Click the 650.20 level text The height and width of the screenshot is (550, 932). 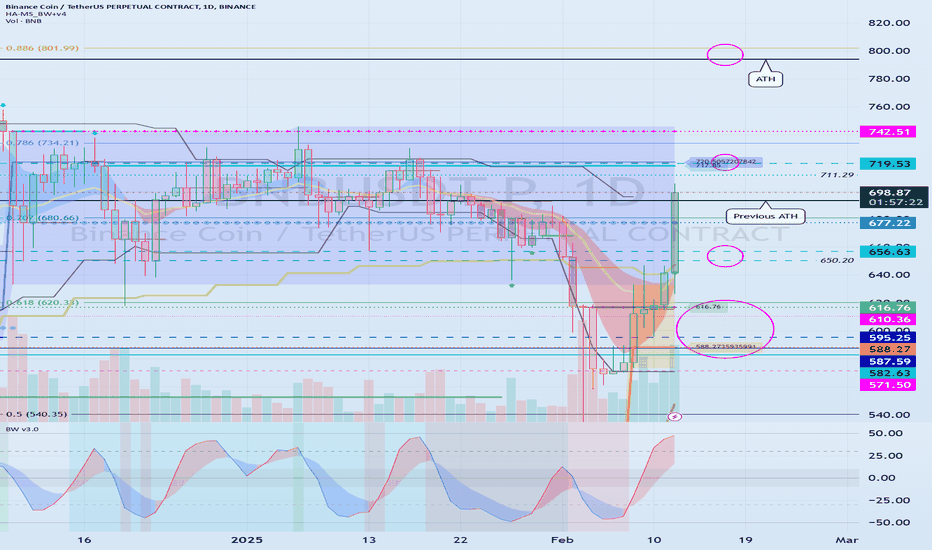(x=836, y=260)
